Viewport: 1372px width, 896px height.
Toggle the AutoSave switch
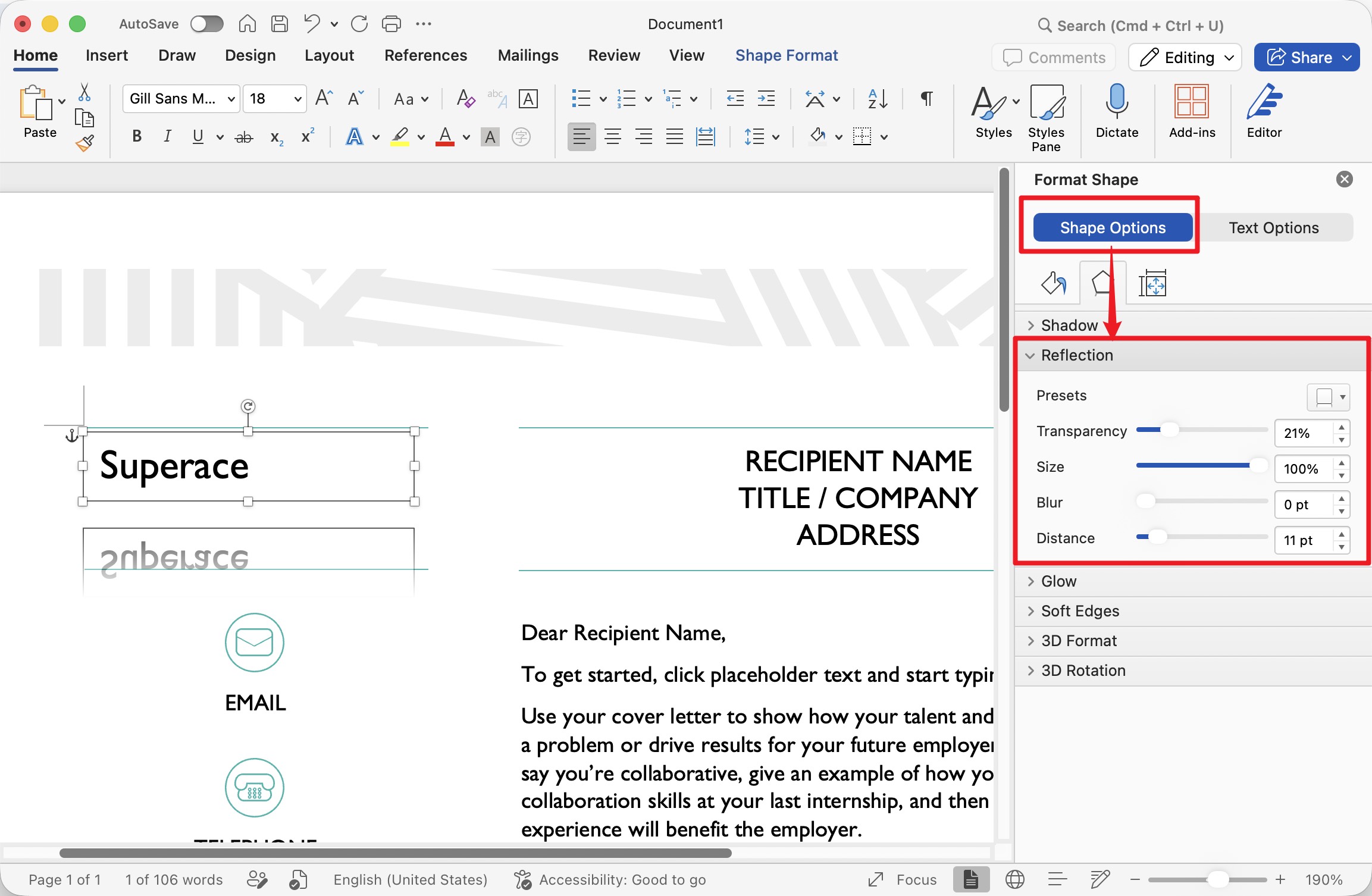pos(206,24)
